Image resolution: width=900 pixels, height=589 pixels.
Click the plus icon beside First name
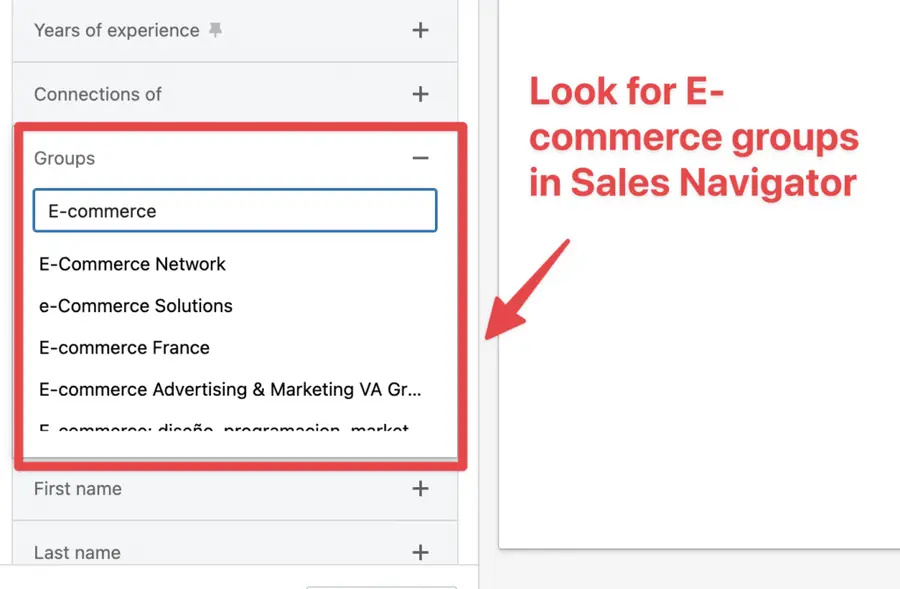coord(421,489)
